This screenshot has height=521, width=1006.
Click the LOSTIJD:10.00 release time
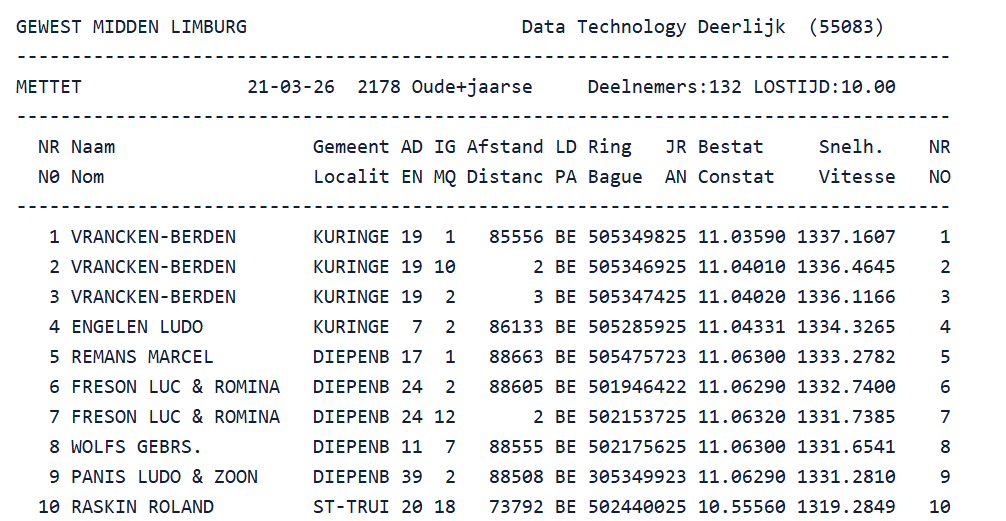824,87
